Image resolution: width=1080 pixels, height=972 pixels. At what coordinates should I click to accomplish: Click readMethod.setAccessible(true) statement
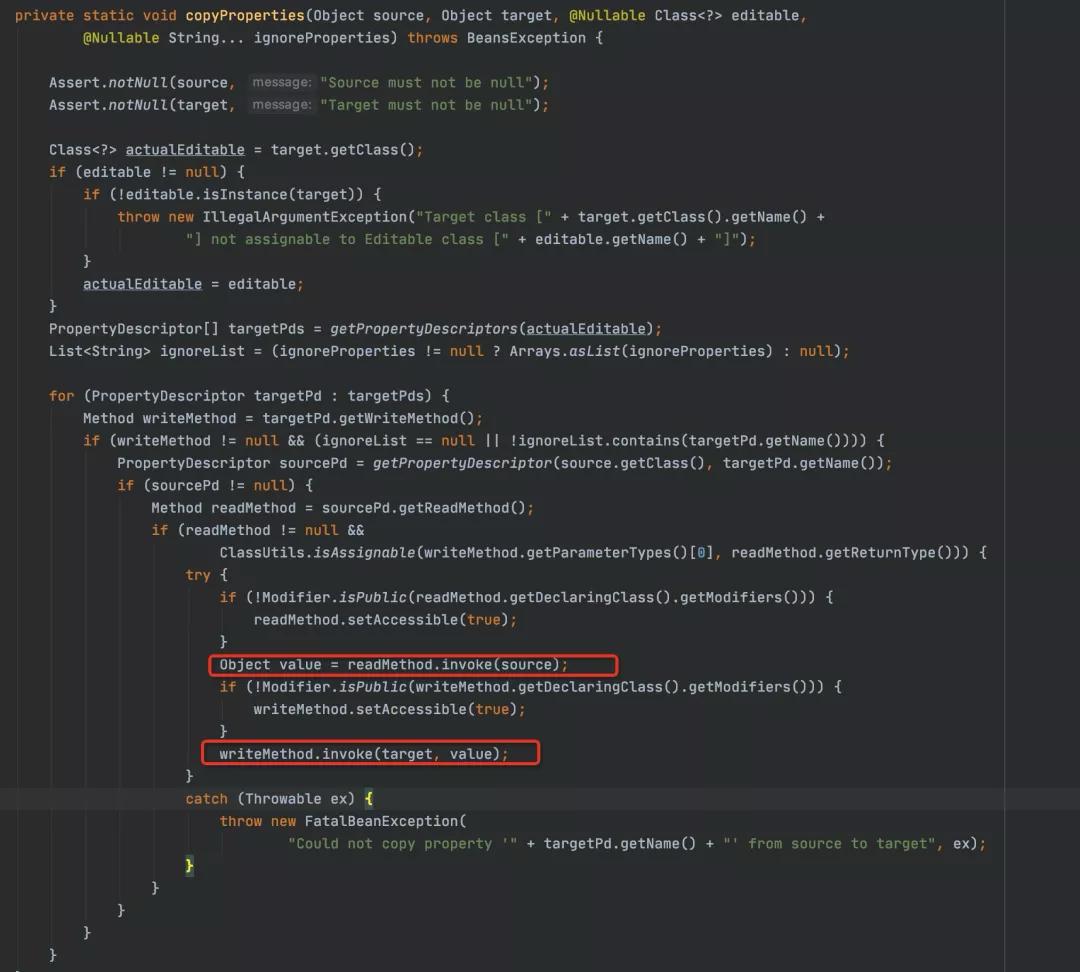(385, 620)
